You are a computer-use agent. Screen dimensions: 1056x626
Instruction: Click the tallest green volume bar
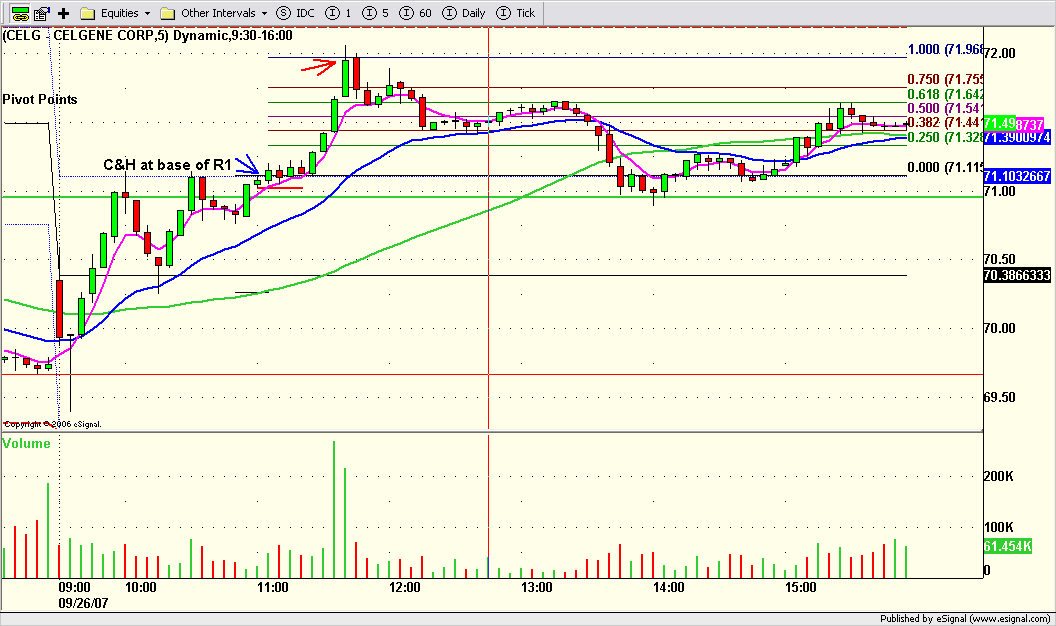click(x=334, y=510)
